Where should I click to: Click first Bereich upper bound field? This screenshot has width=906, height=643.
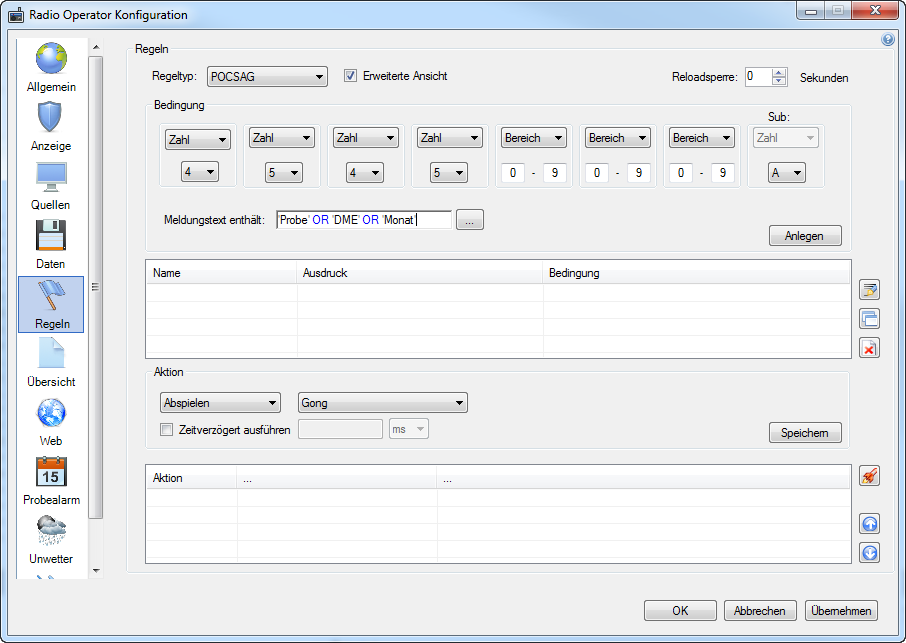[555, 173]
